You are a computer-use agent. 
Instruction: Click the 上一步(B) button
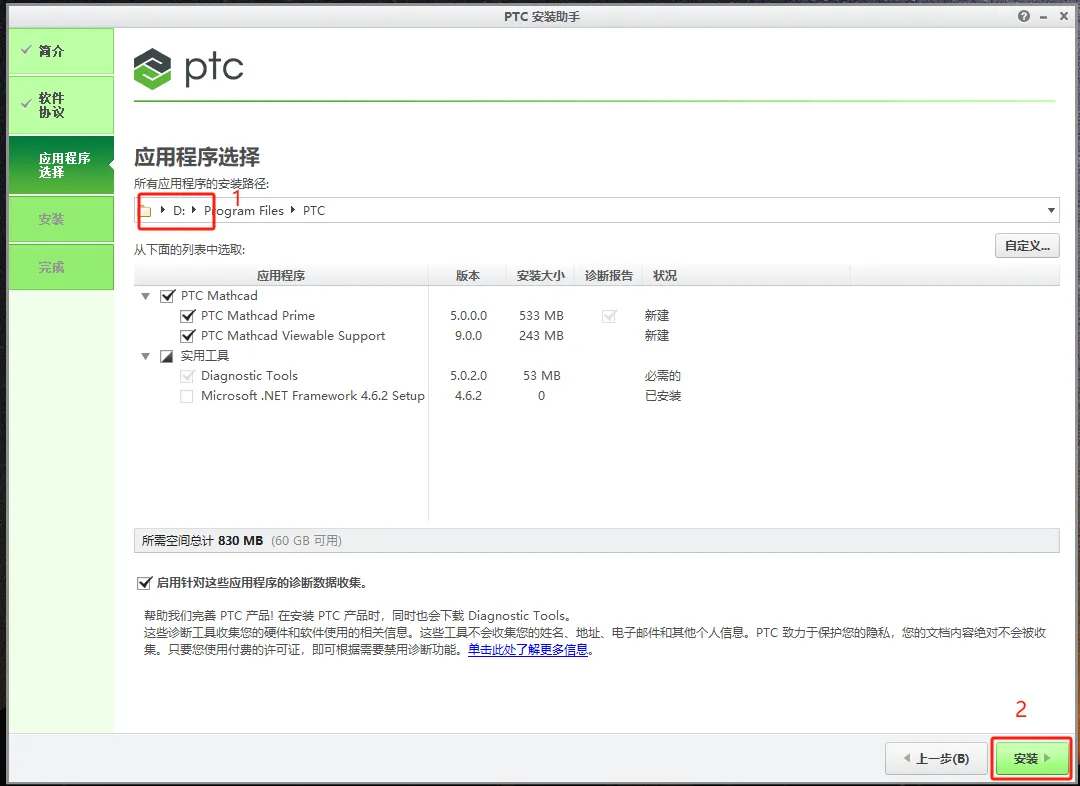936,758
